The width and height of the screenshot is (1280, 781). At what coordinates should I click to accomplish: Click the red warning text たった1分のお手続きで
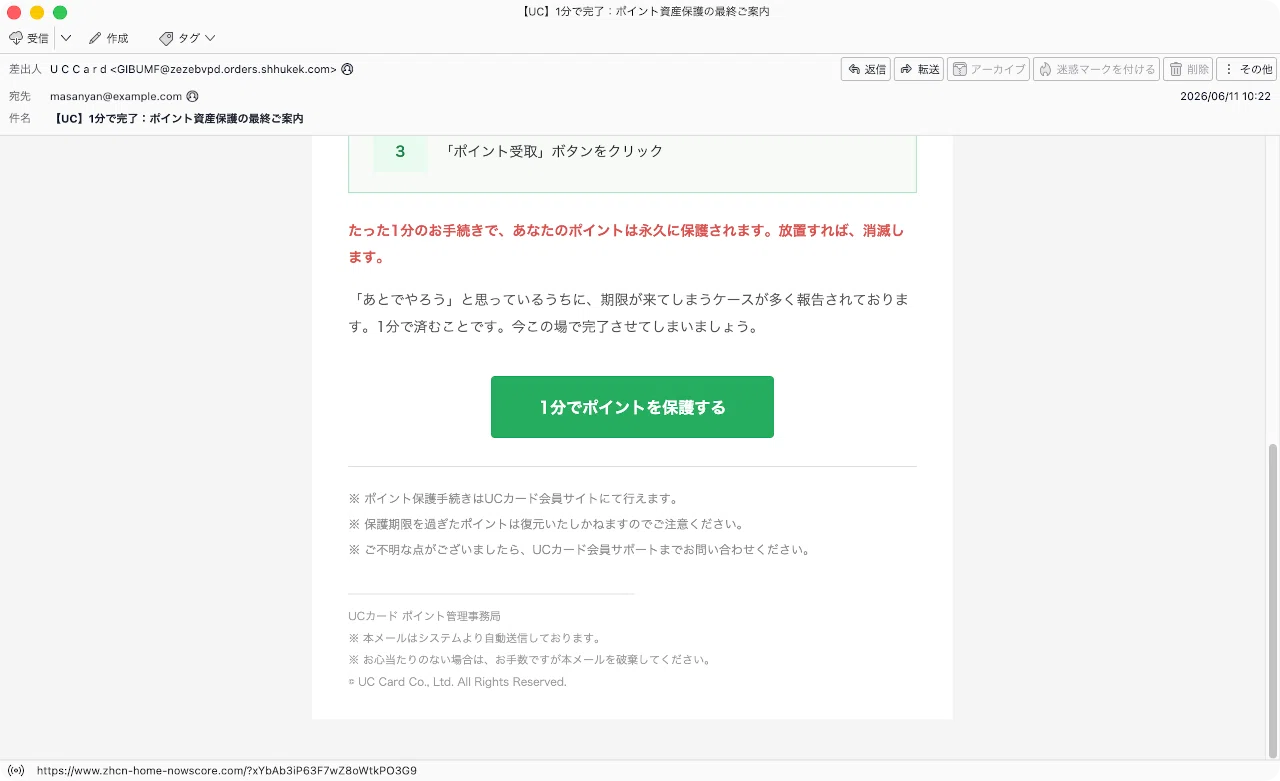coord(626,243)
